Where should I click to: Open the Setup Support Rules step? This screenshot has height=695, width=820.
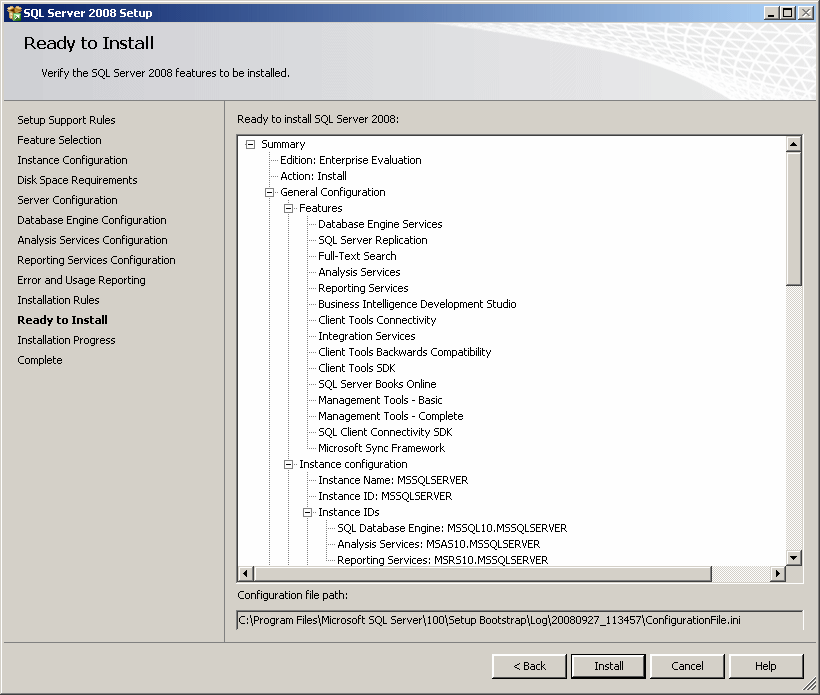[66, 120]
